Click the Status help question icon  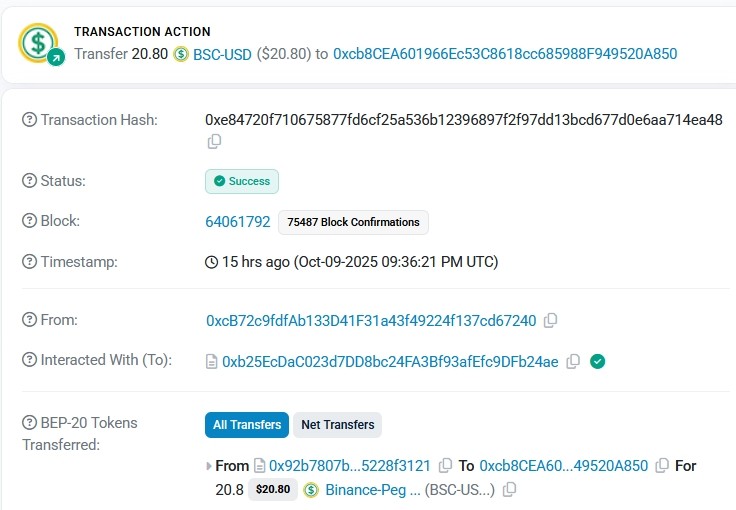[x=30, y=181]
